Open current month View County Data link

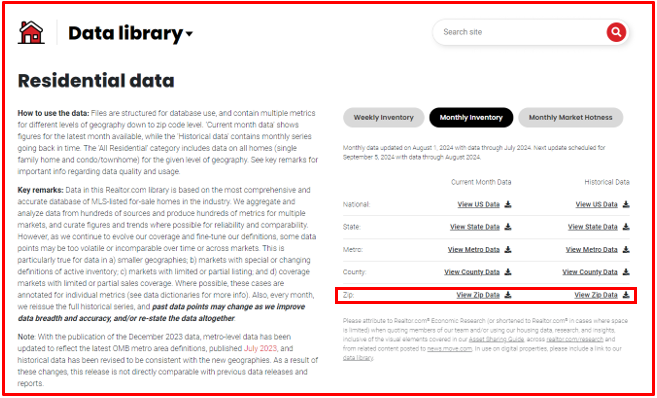click(x=472, y=272)
